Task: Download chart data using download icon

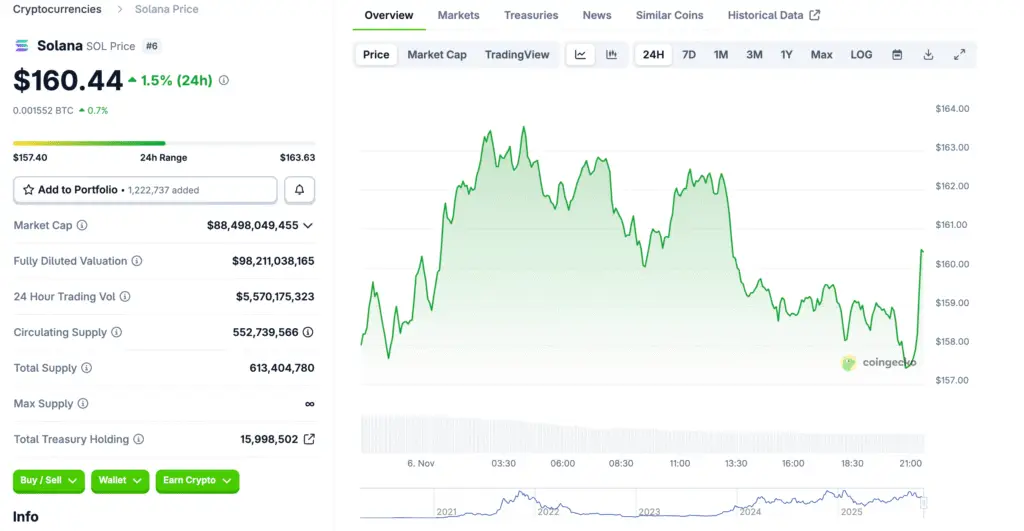Action: tap(928, 54)
